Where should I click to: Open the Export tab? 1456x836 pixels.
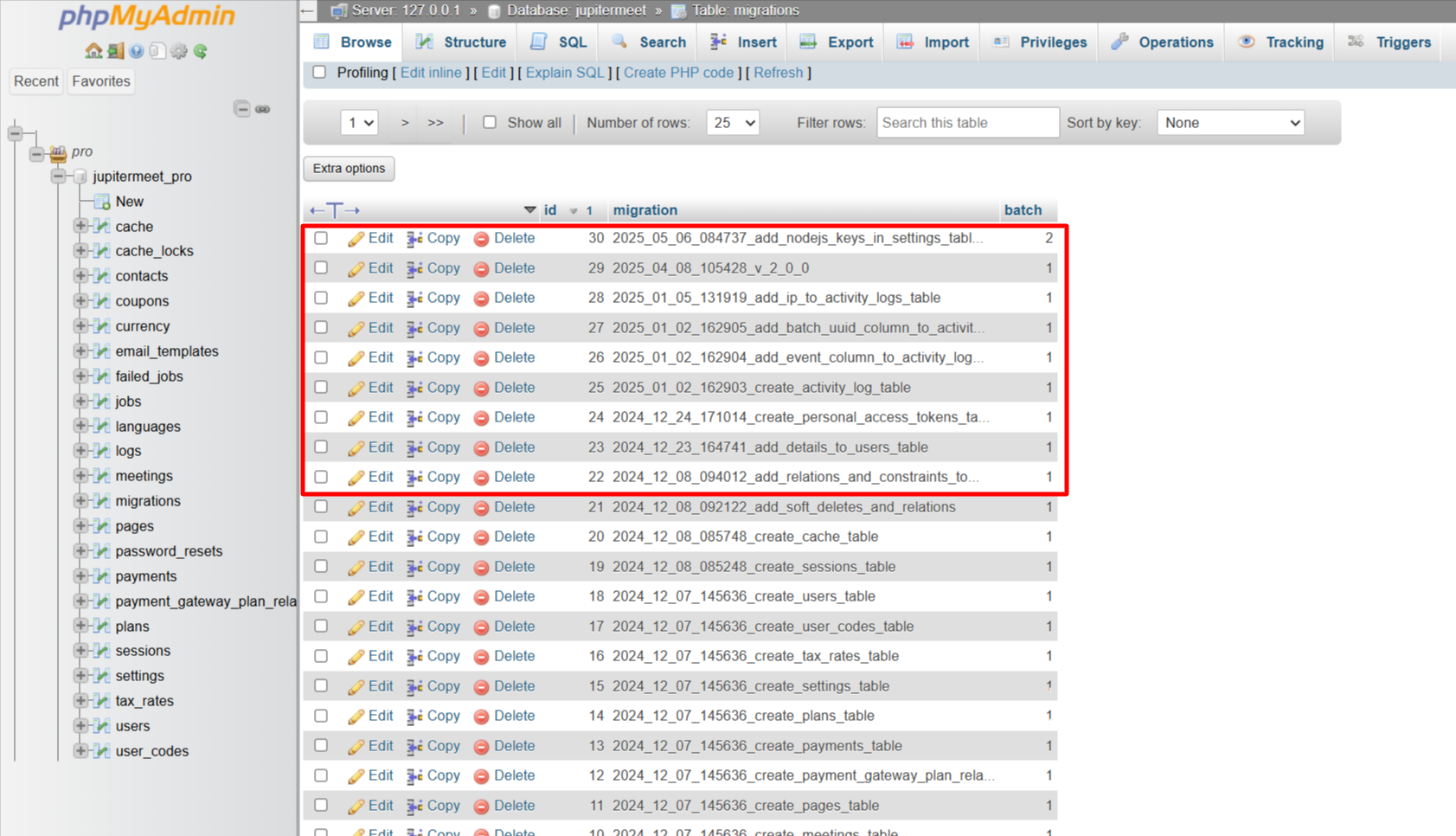pyautogui.click(x=837, y=42)
